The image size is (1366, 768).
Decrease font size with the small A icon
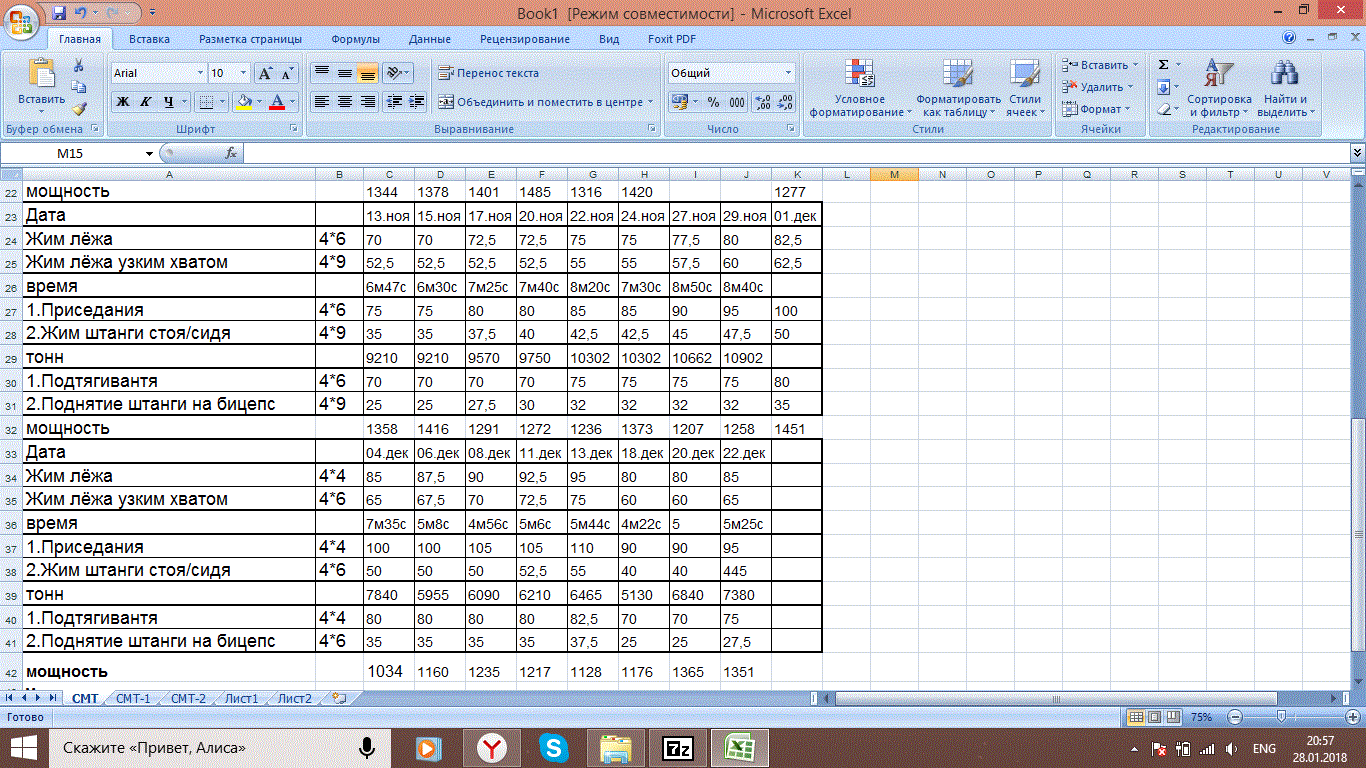pos(287,73)
